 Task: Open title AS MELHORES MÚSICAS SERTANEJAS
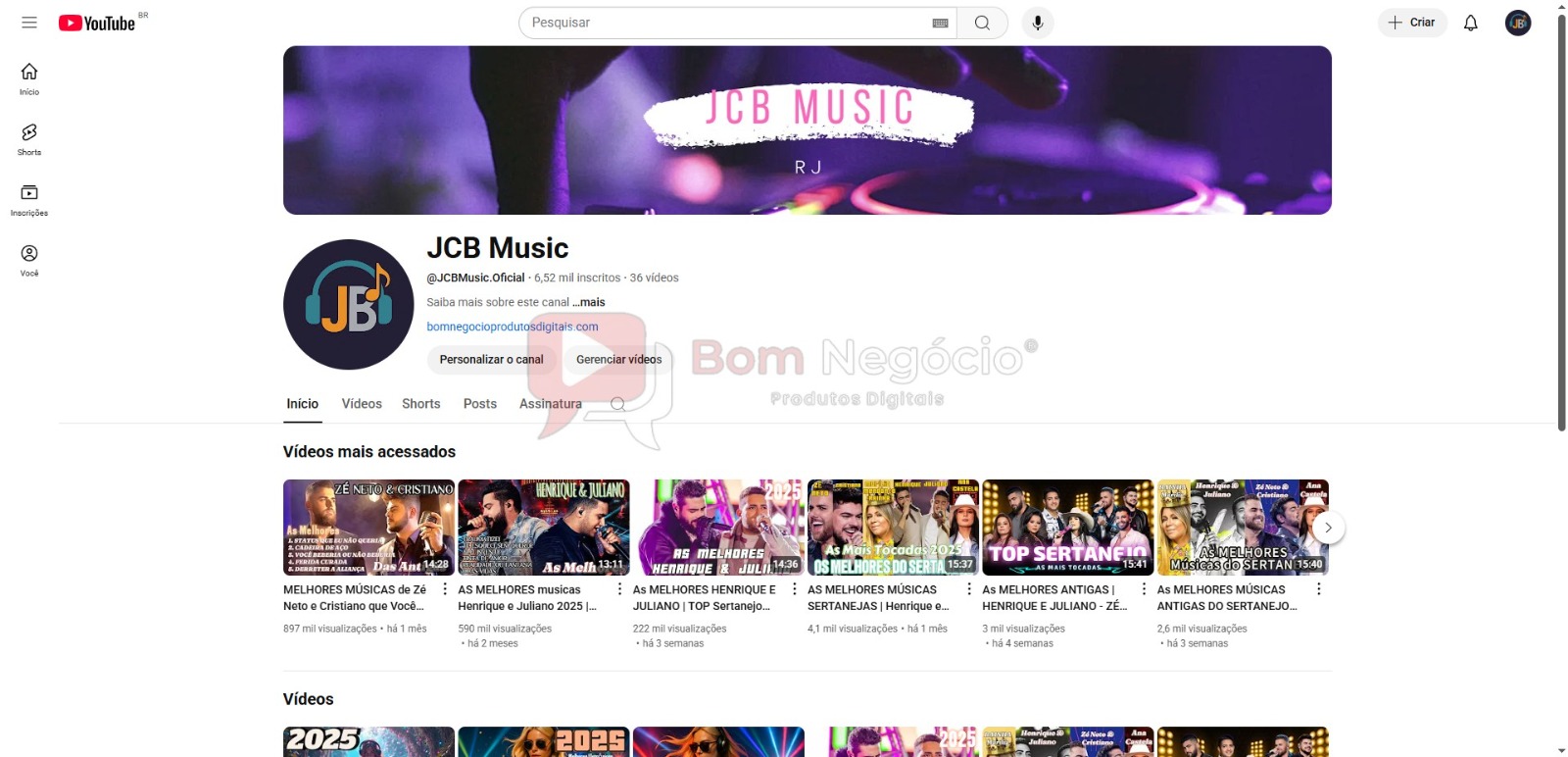click(x=878, y=598)
